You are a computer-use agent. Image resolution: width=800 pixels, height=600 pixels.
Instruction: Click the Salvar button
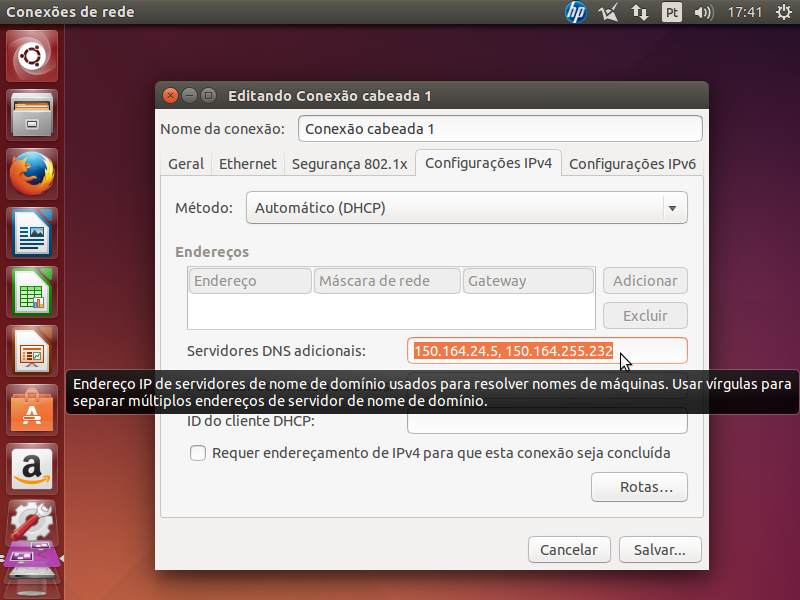point(660,549)
